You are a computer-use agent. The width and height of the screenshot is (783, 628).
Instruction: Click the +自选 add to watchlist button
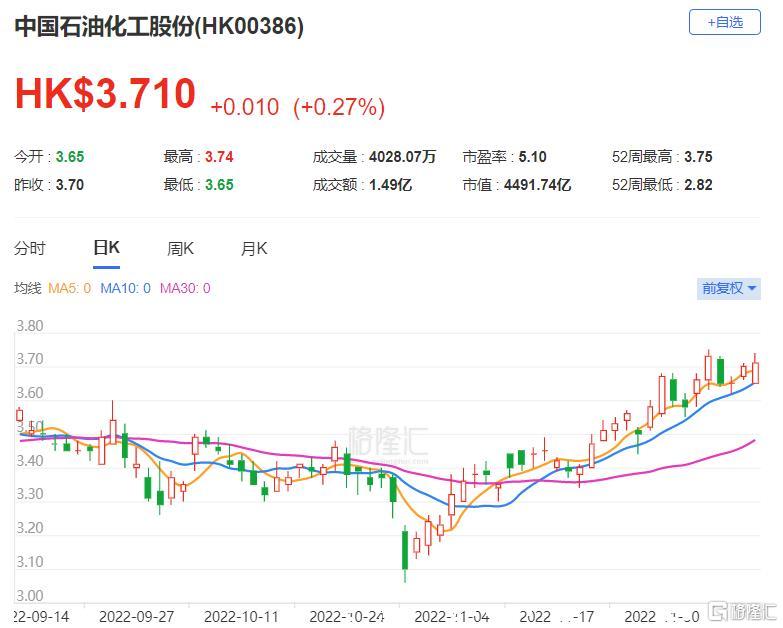pos(725,22)
